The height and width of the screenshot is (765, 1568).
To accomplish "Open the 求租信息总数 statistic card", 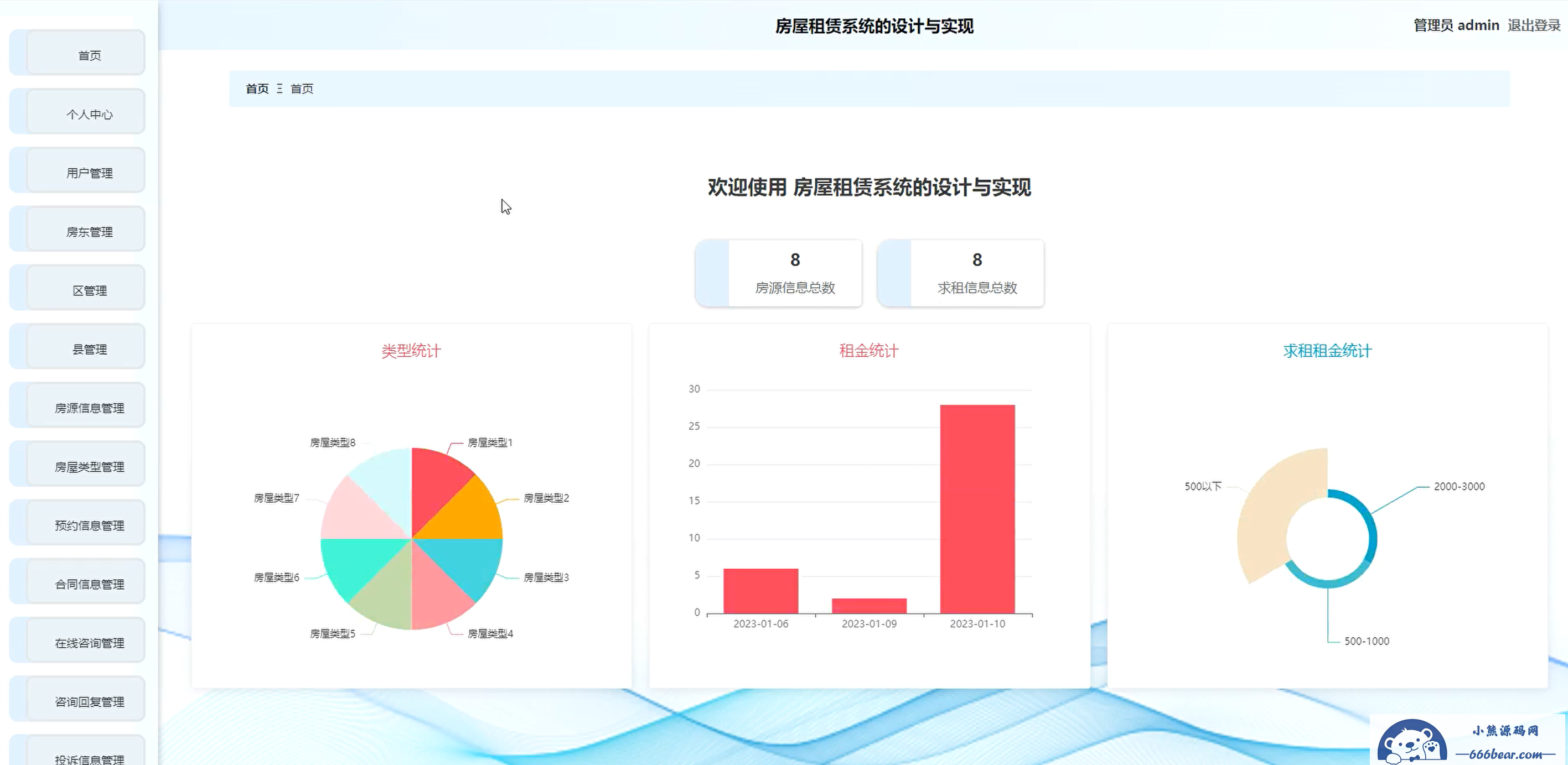I will tap(960, 273).
